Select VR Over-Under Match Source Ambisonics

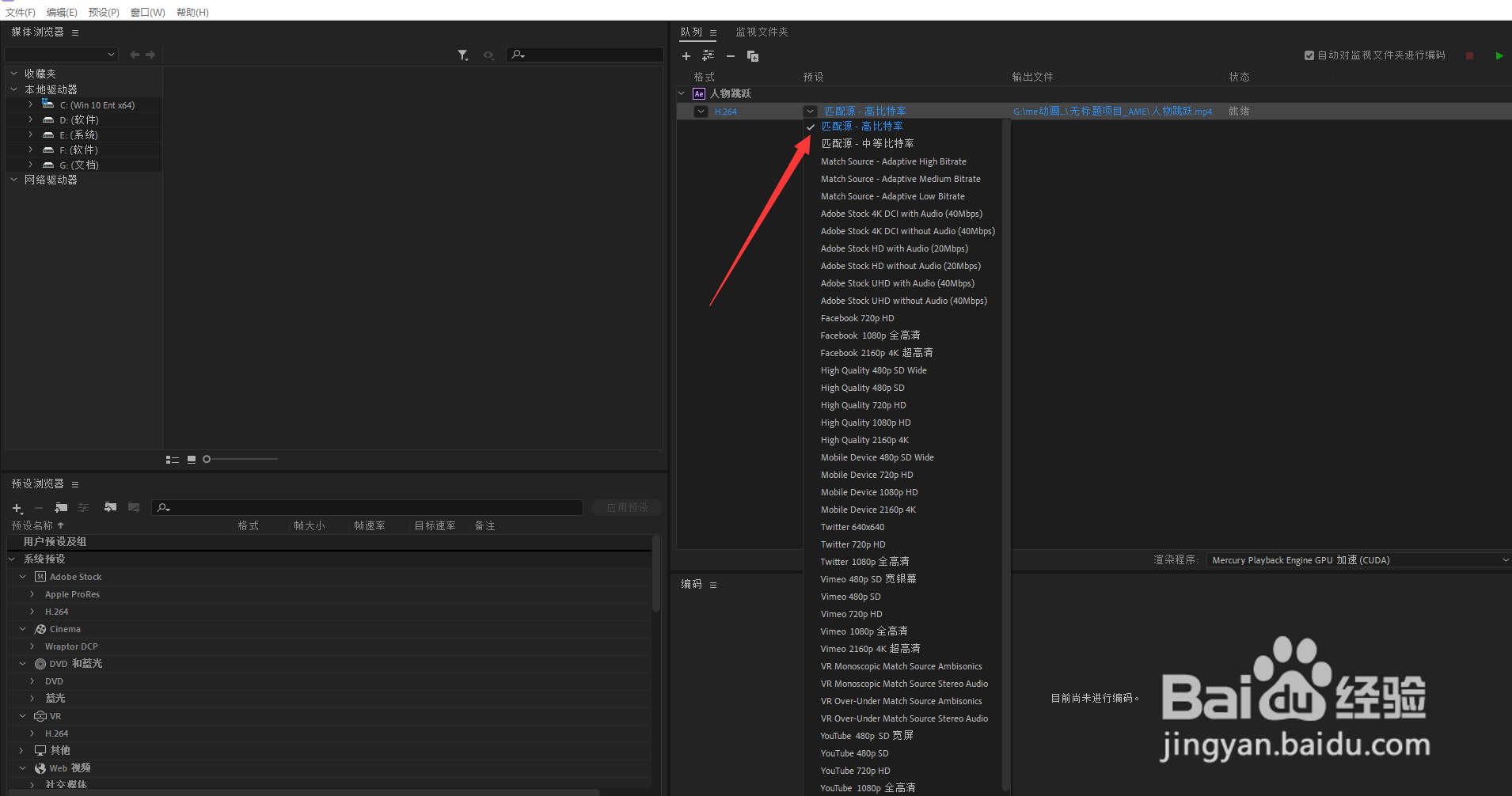tap(902, 701)
